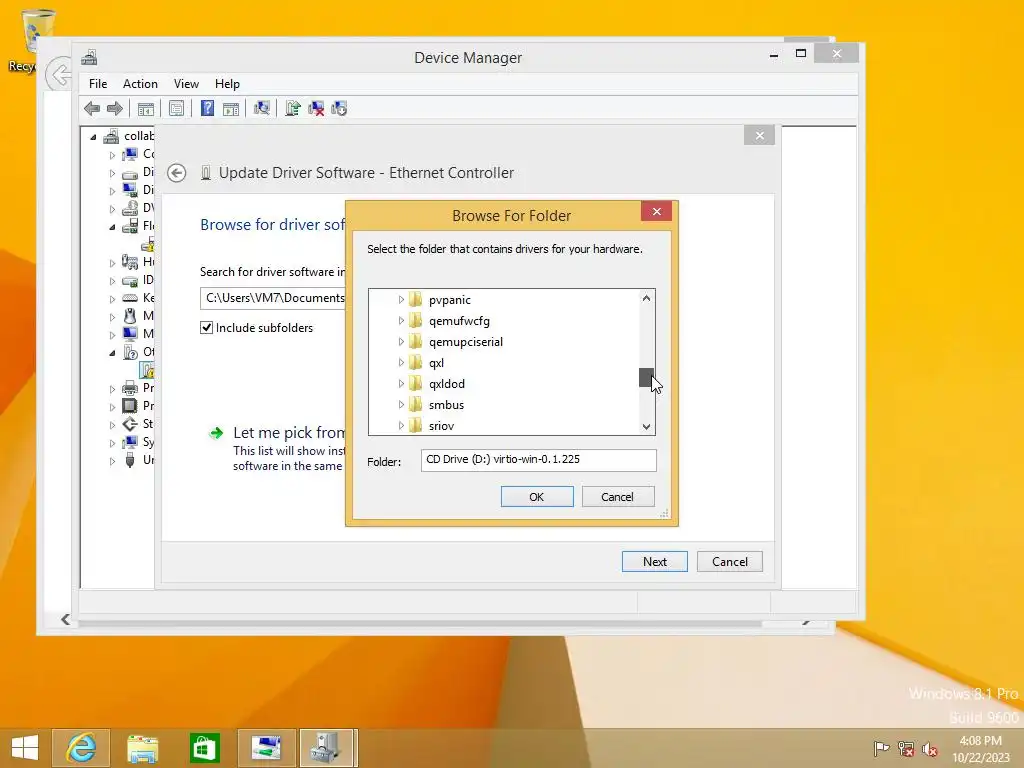
Task: Open the Windows Store taskbar icon
Action: (x=204, y=748)
